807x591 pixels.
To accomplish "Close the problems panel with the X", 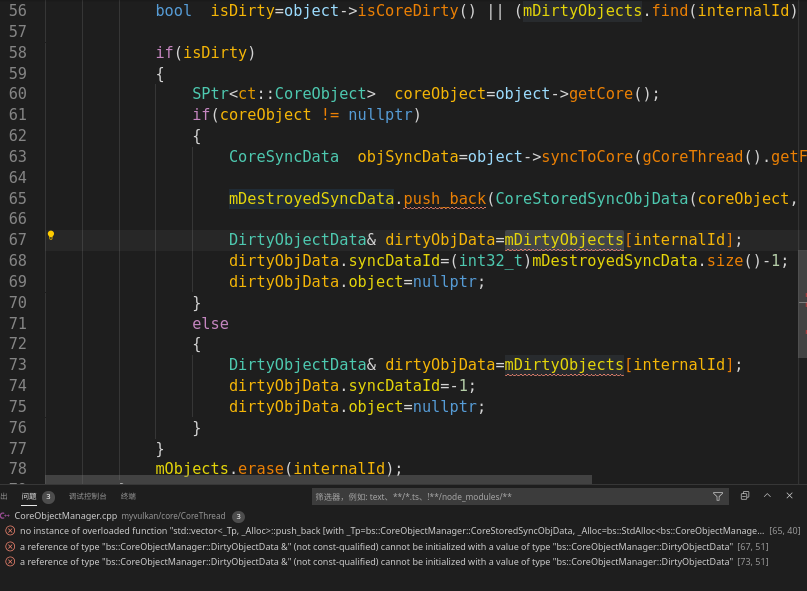I will [x=790, y=496].
